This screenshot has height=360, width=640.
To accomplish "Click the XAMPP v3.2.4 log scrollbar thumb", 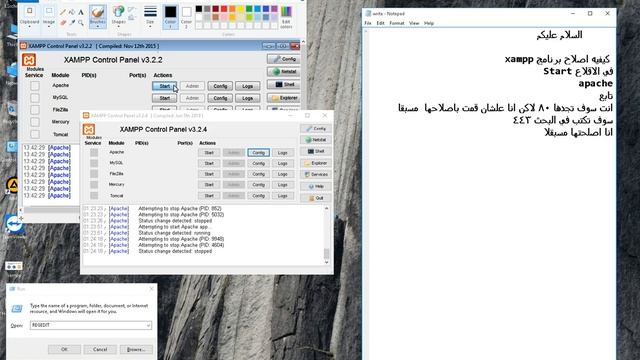I will pyautogui.click(x=327, y=253).
